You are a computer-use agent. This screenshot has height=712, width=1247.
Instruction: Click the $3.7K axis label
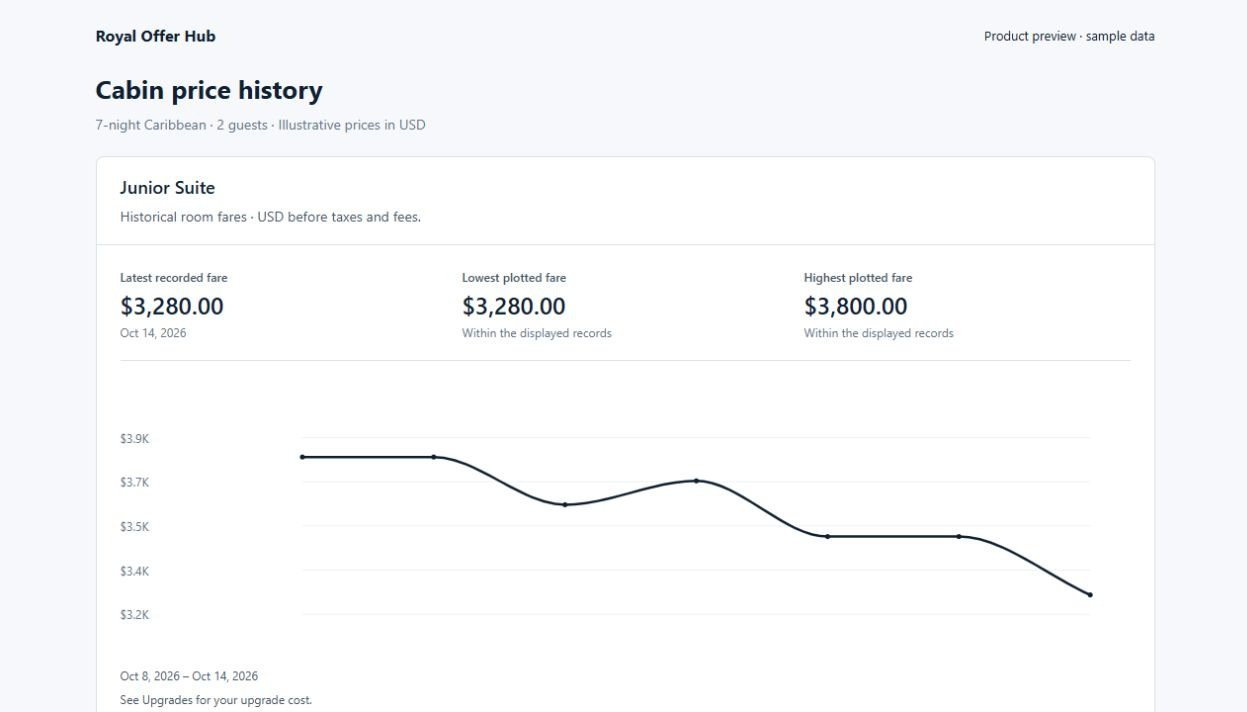(134, 483)
